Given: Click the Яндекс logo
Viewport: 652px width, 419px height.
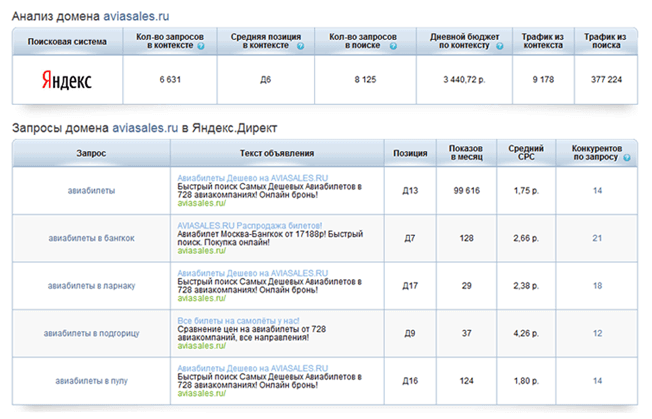Looking at the screenshot, I should tap(67, 80).
